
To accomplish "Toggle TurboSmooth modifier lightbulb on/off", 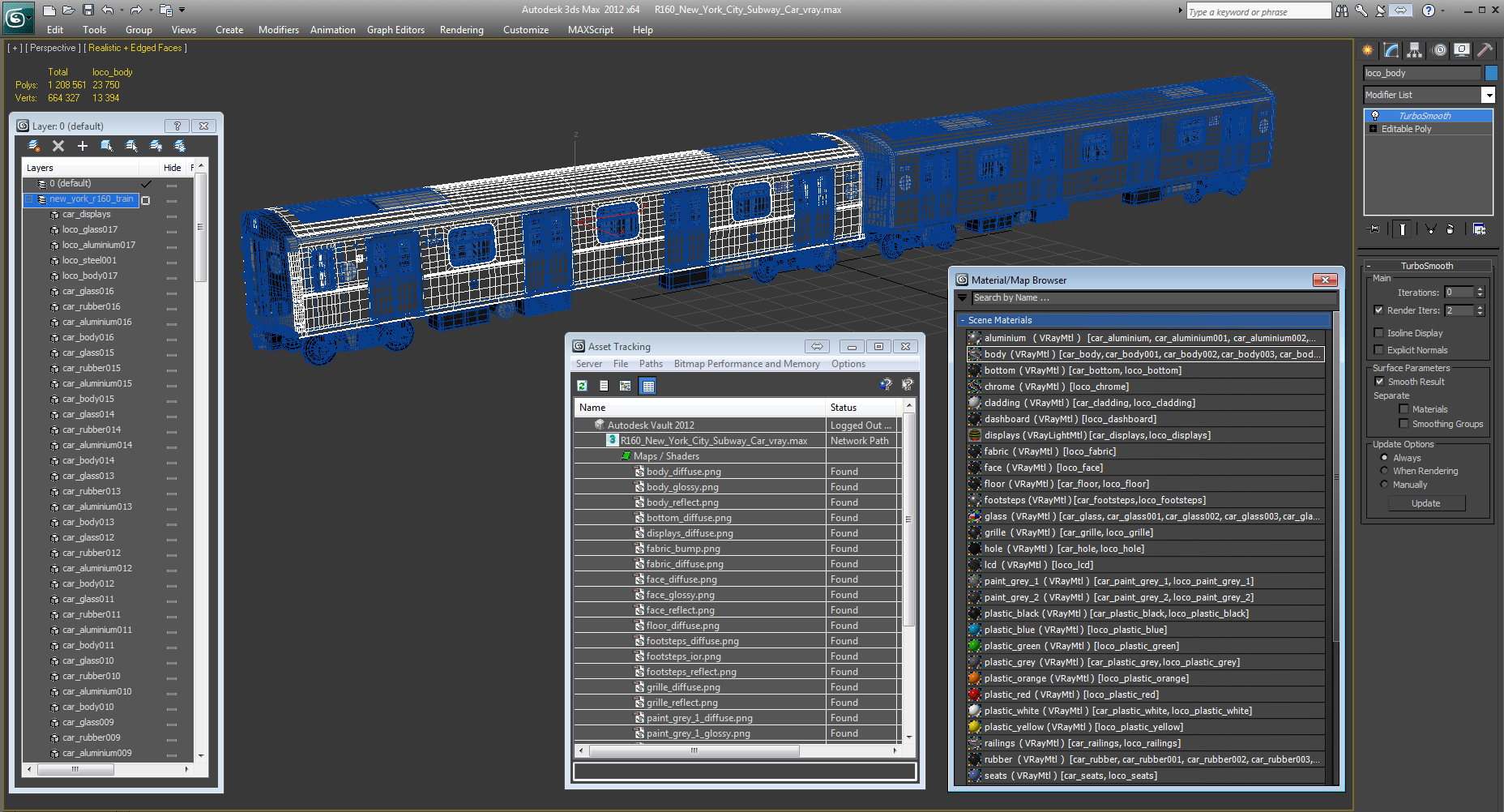I will (1375, 116).
